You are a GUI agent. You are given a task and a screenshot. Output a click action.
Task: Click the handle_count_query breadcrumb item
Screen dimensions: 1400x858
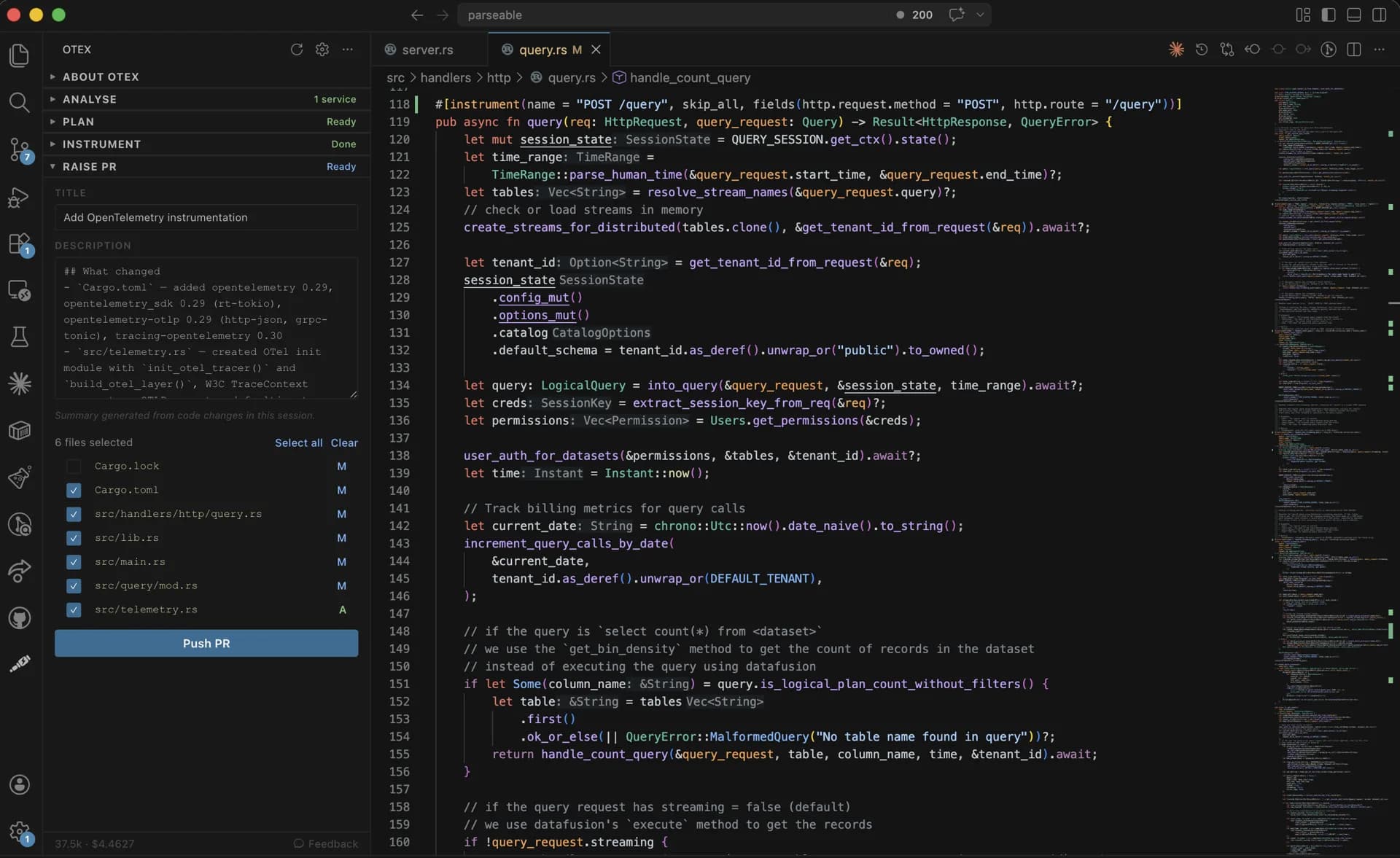point(689,77)
